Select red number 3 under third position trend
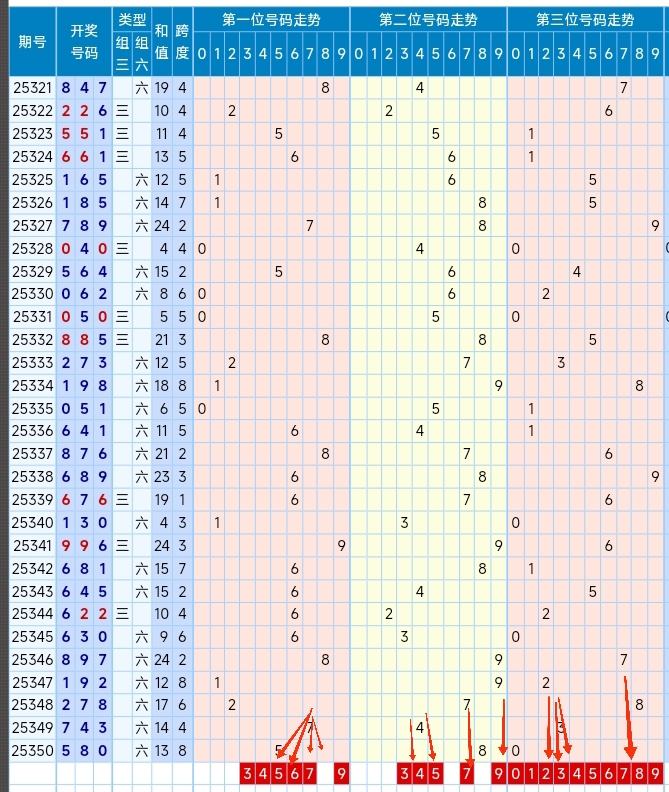669x792 pixels. click(561, 773)
